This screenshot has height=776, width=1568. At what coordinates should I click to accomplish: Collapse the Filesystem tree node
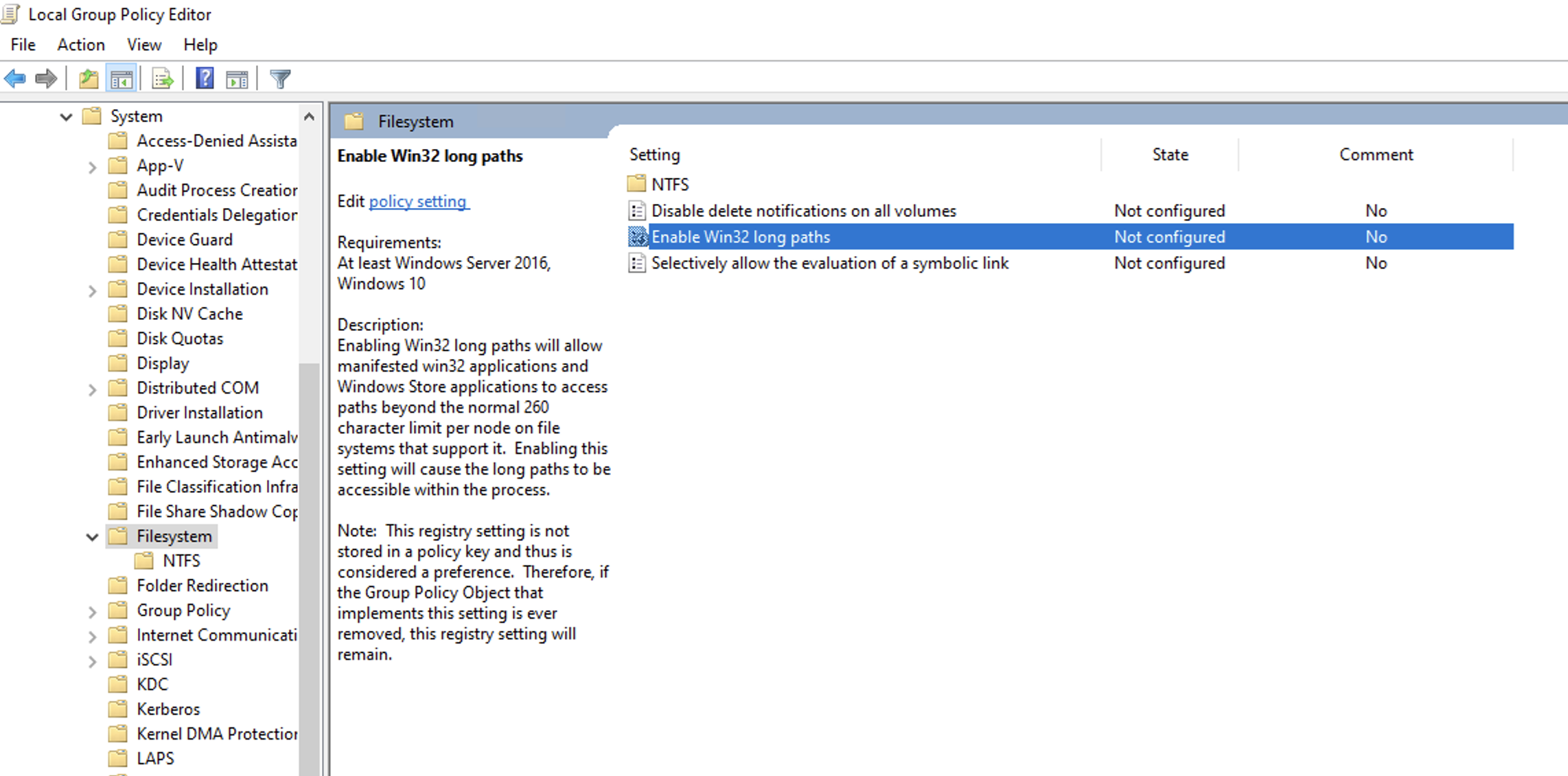pyautogui.click(x=92, y=537)
